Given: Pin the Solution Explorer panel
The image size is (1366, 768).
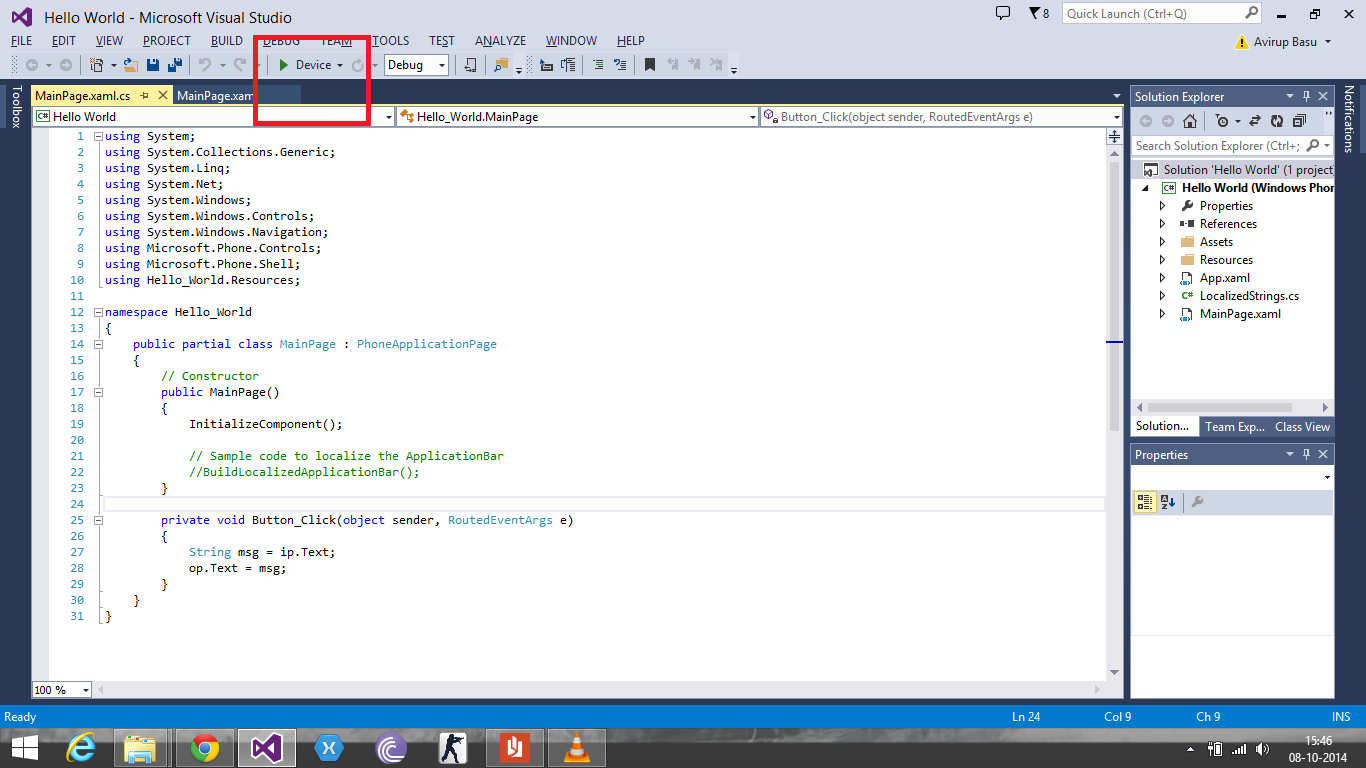Looking at the screenshot, I should pyautogui.click(x=1306, y=96).
